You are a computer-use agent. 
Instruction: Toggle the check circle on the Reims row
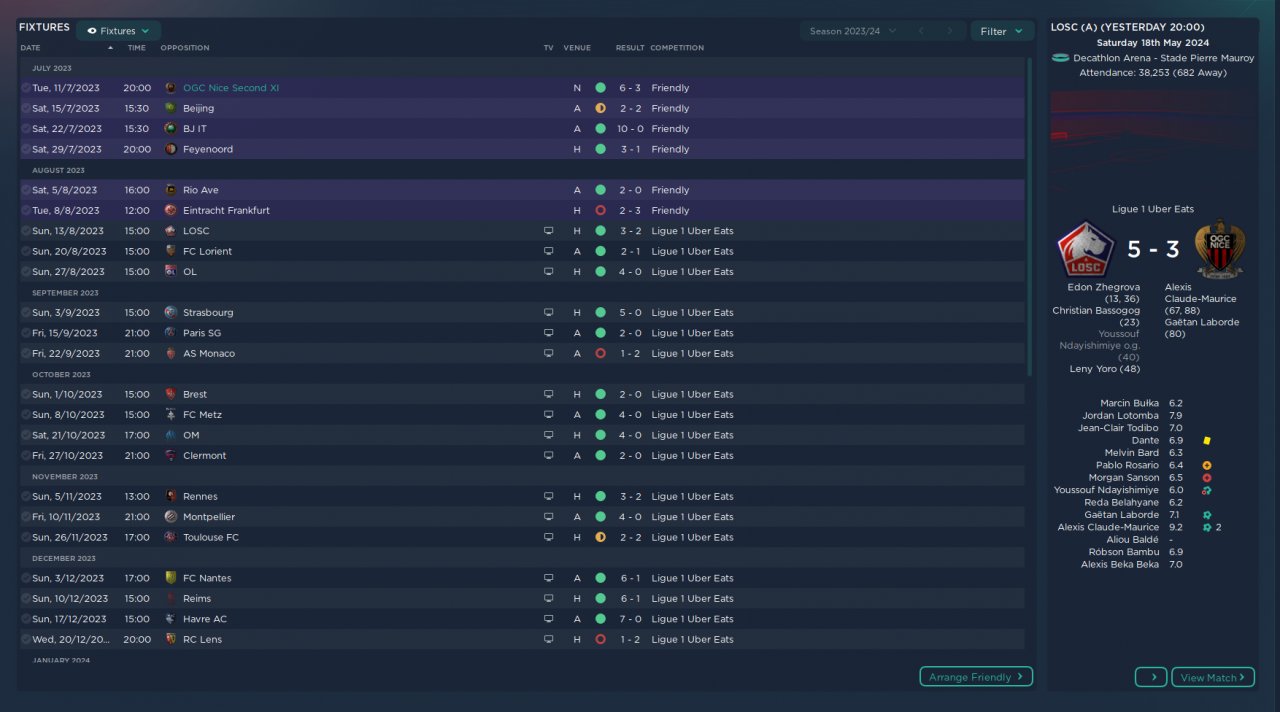click(x=26, y=598)
